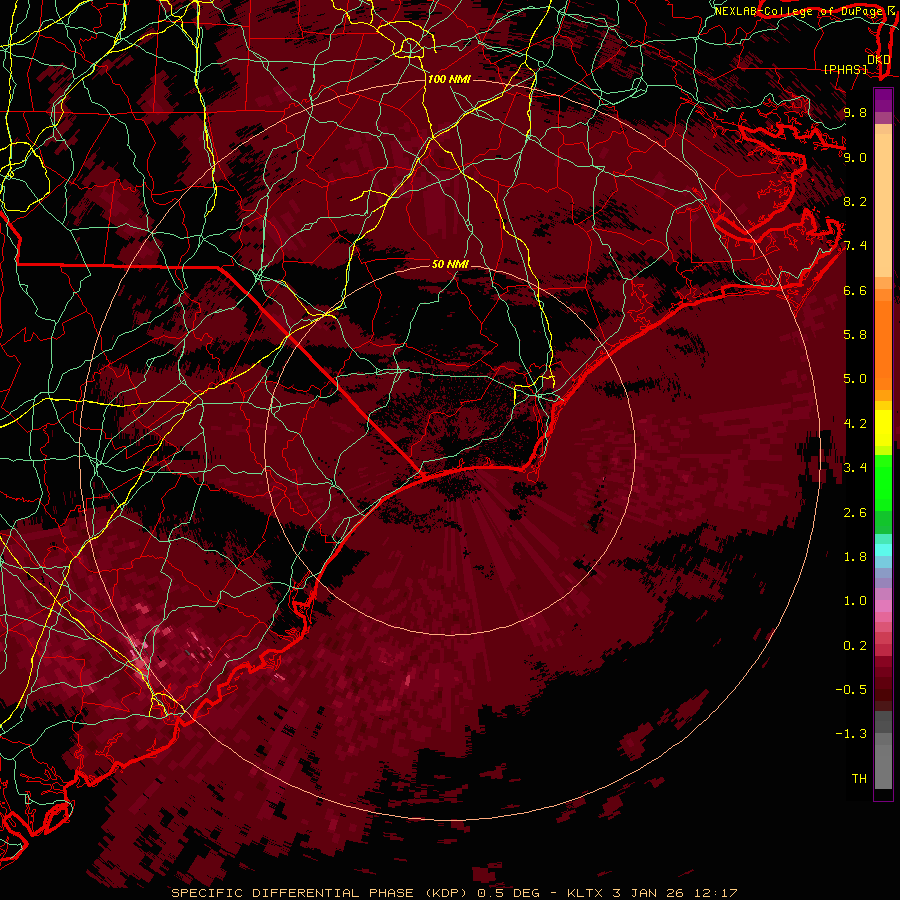Click the 5.8 color scale label

coord(855,335)
